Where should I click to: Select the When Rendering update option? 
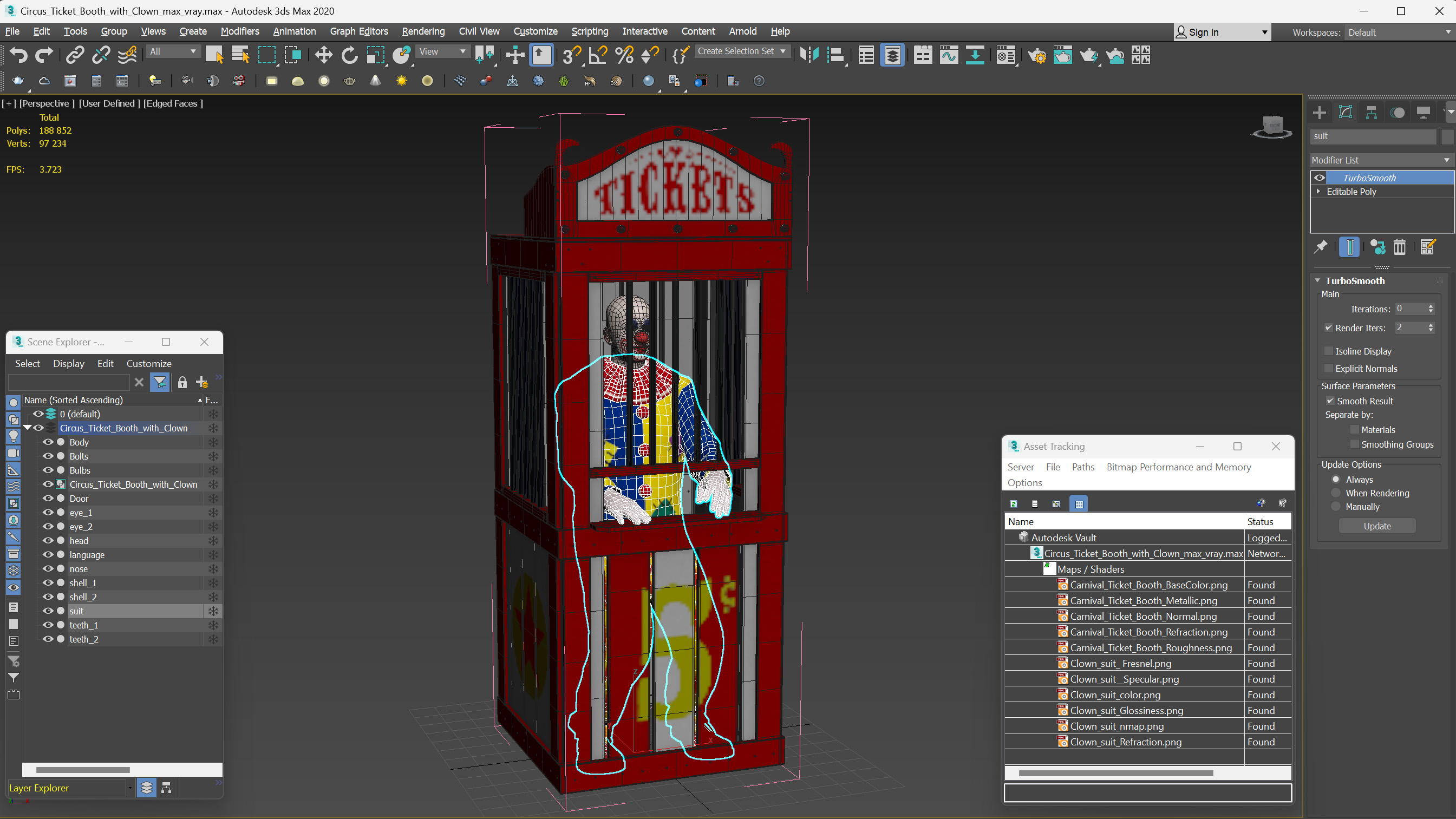1336,493
